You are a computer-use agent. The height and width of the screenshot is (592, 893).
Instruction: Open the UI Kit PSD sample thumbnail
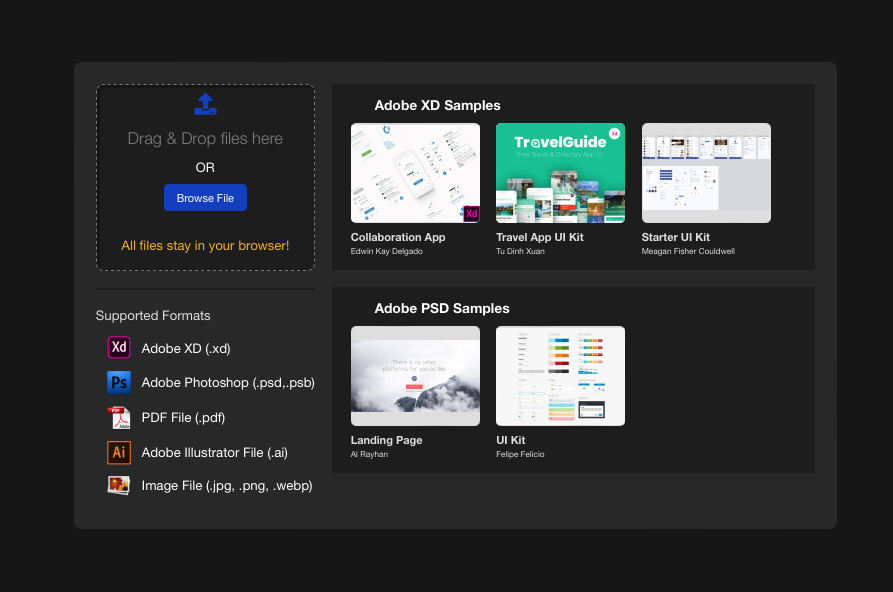click(560, 375)
